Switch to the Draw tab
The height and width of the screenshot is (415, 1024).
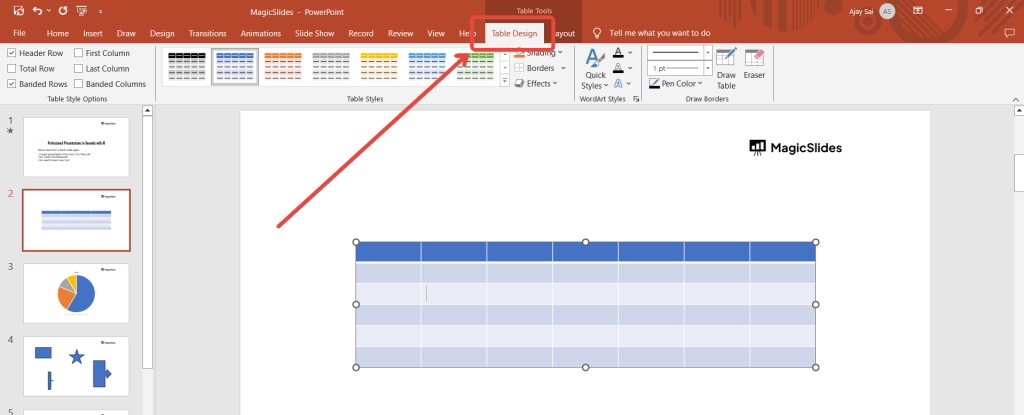[126, 33]
